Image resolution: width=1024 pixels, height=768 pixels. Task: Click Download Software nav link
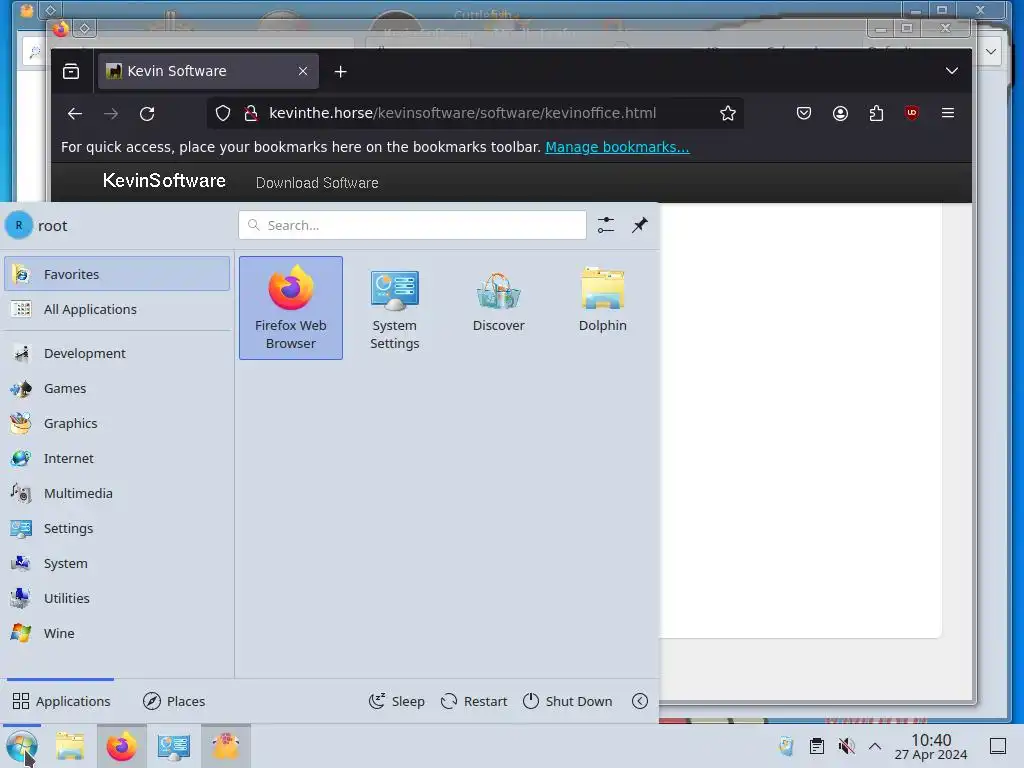tap(317, 183)
